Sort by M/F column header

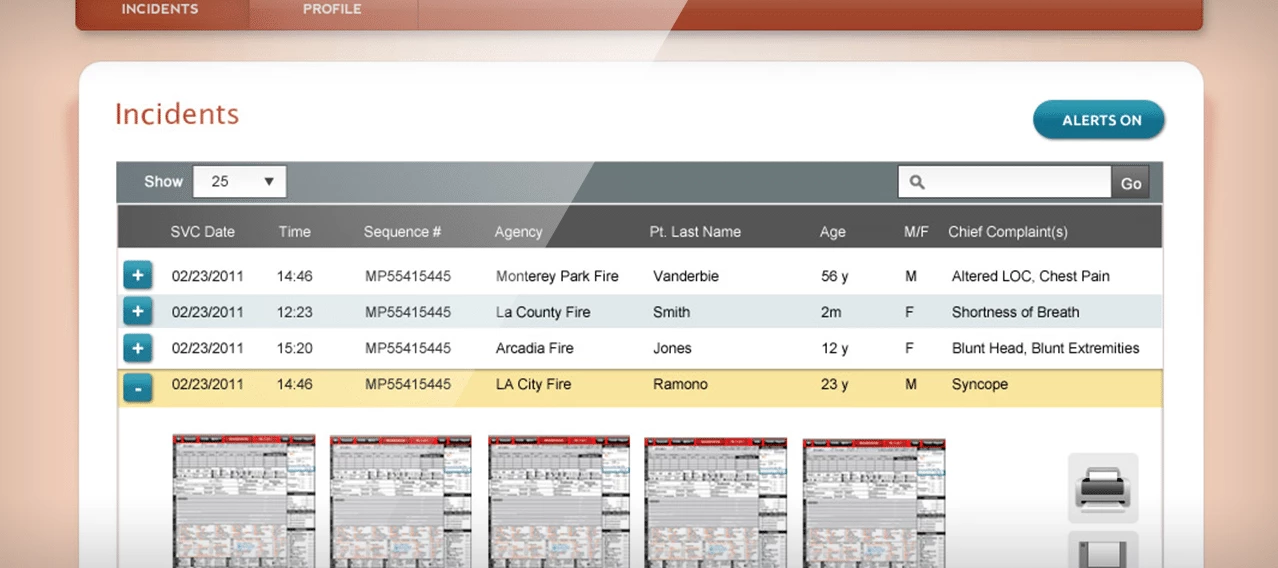tap(916, 232)
